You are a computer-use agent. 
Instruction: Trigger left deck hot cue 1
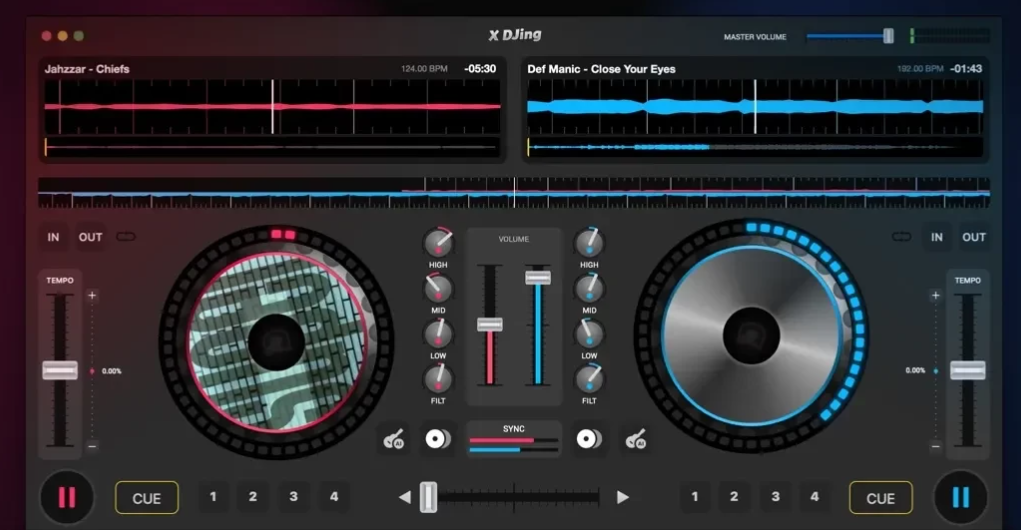point(213,497)
